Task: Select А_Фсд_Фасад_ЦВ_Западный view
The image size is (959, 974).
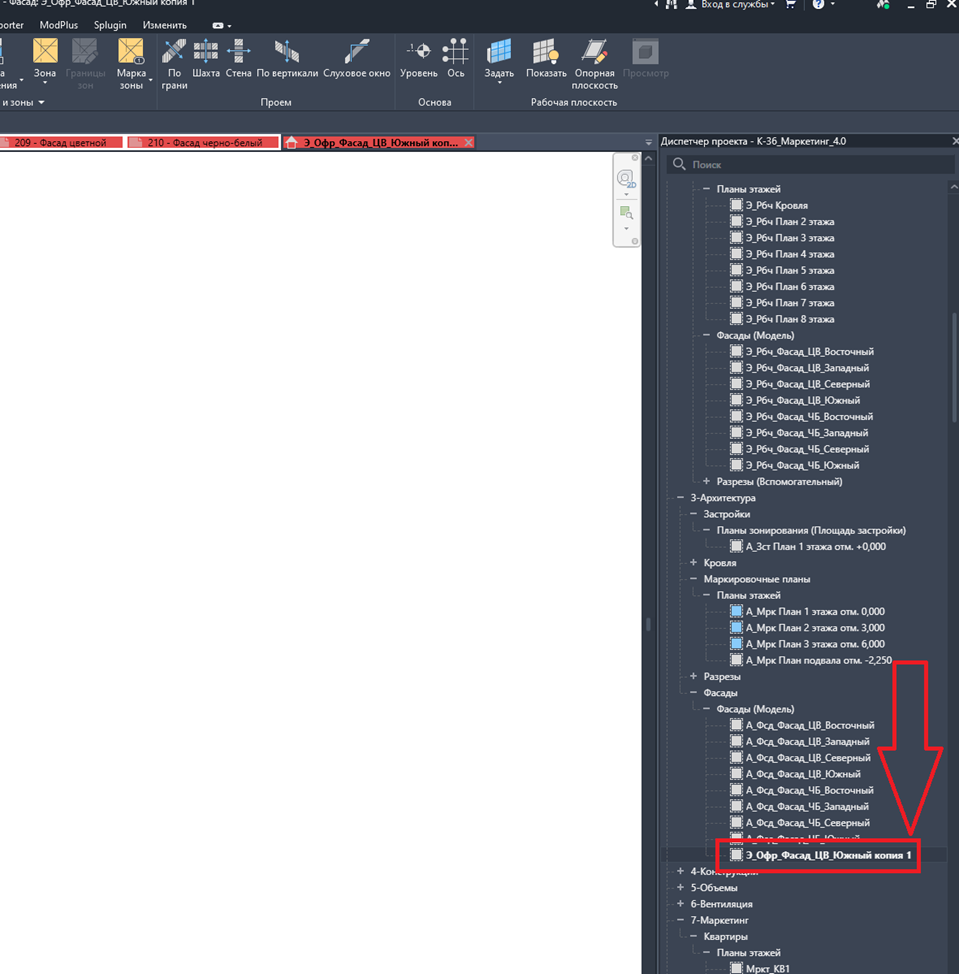Action: pyautogui.click(x=807, y=741)
